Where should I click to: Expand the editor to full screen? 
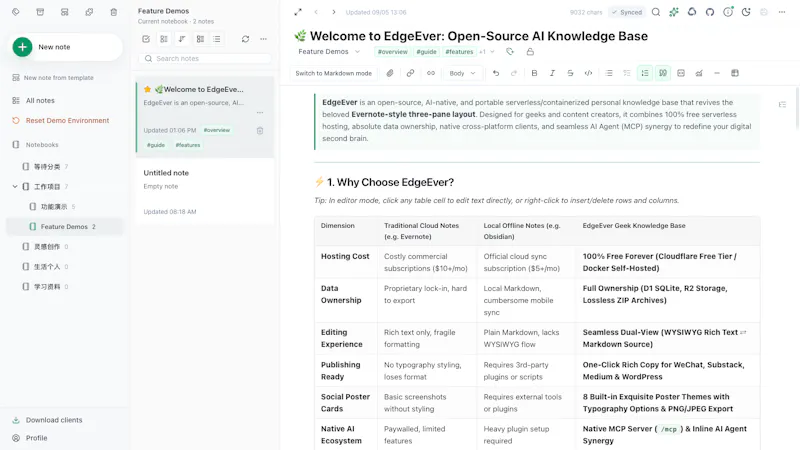[298, 12]
